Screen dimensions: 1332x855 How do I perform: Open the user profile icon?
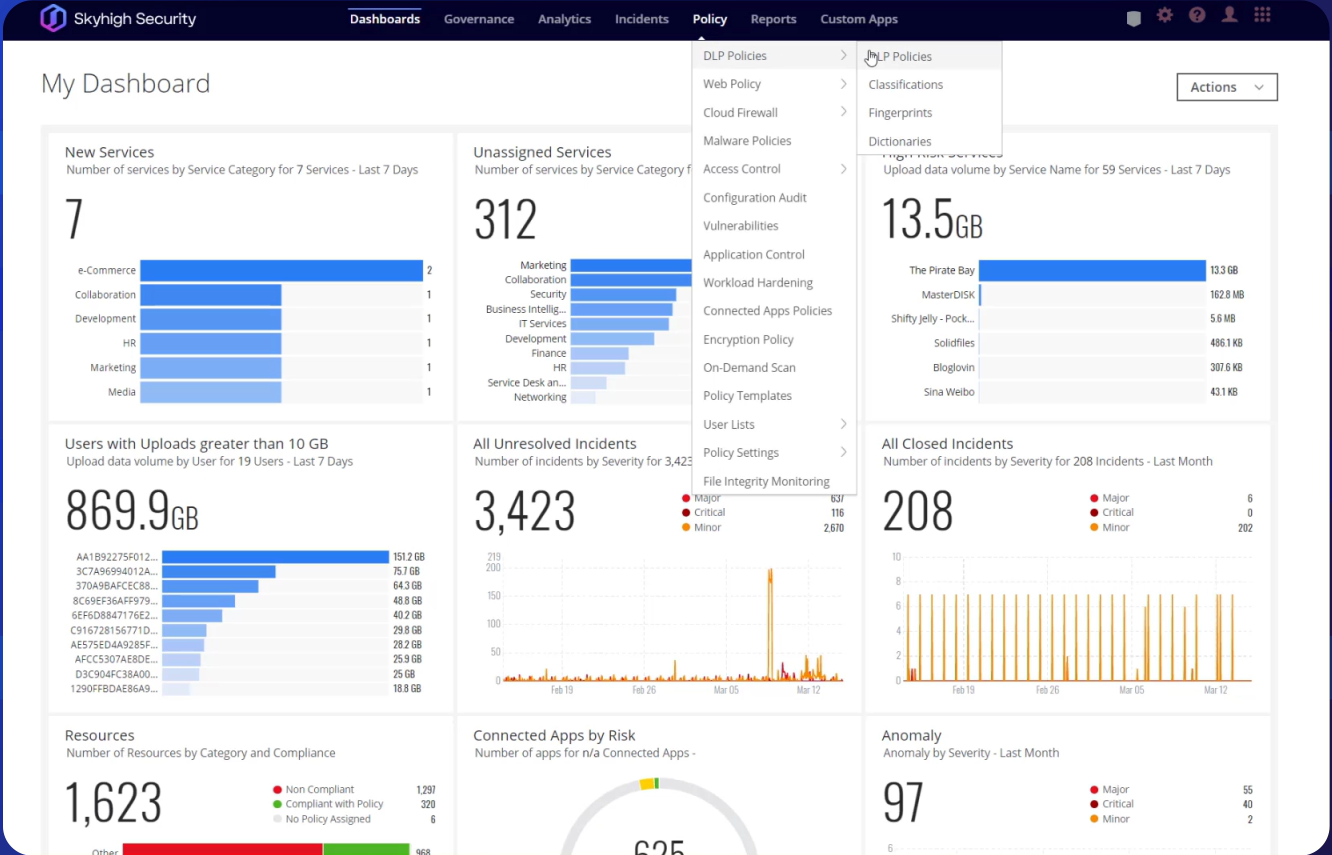click(x=1229, y=16)
